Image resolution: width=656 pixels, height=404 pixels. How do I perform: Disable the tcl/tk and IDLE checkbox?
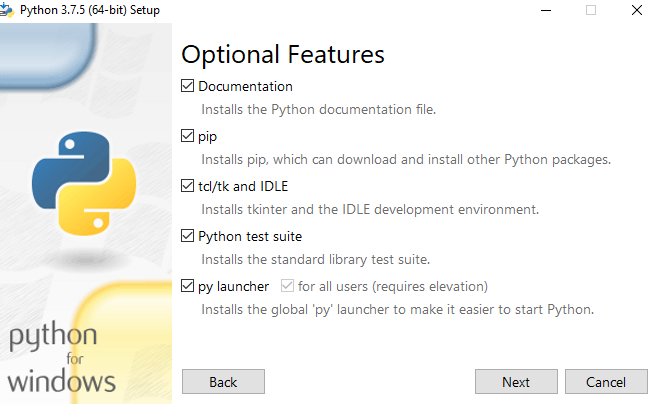coord(187,186)
